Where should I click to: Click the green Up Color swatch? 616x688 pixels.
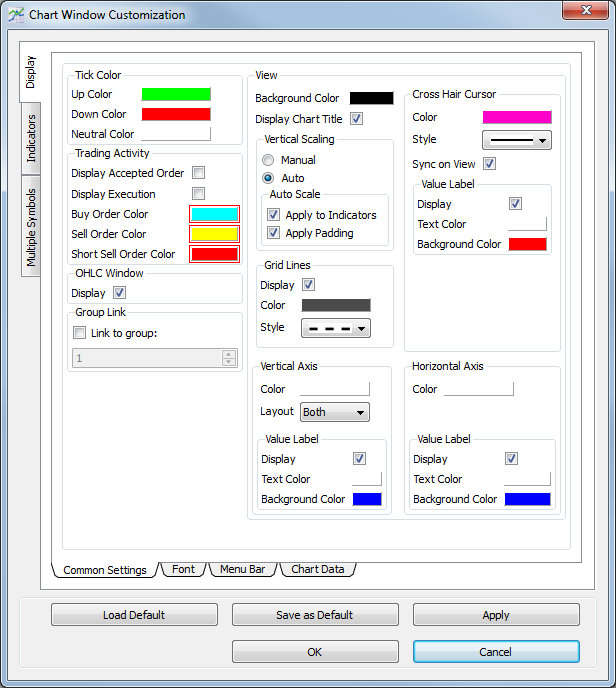176,94
